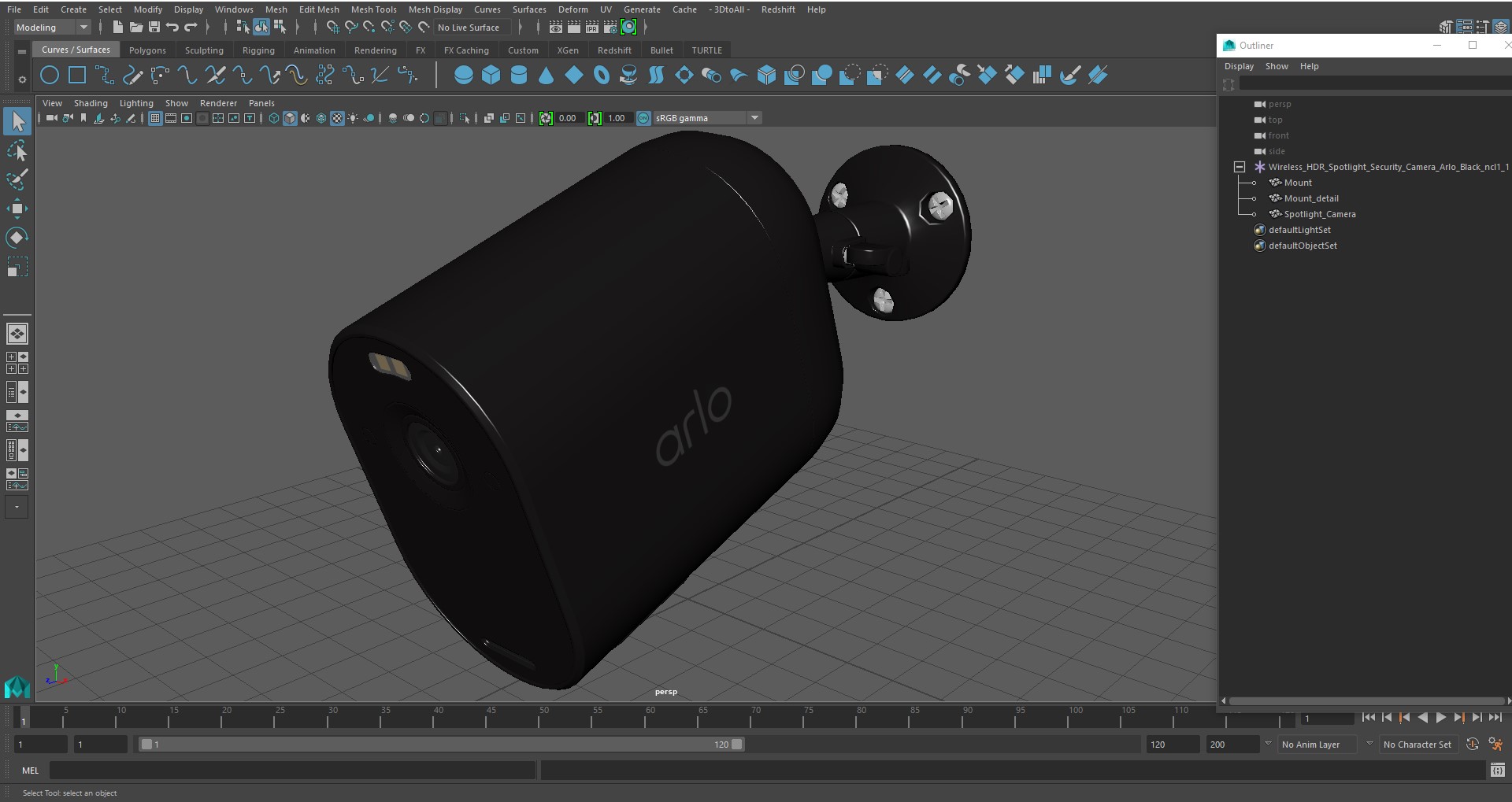Toggle textured display in viewport
The width and height of the screenshot is (1512, 802).
click(337, 118)
